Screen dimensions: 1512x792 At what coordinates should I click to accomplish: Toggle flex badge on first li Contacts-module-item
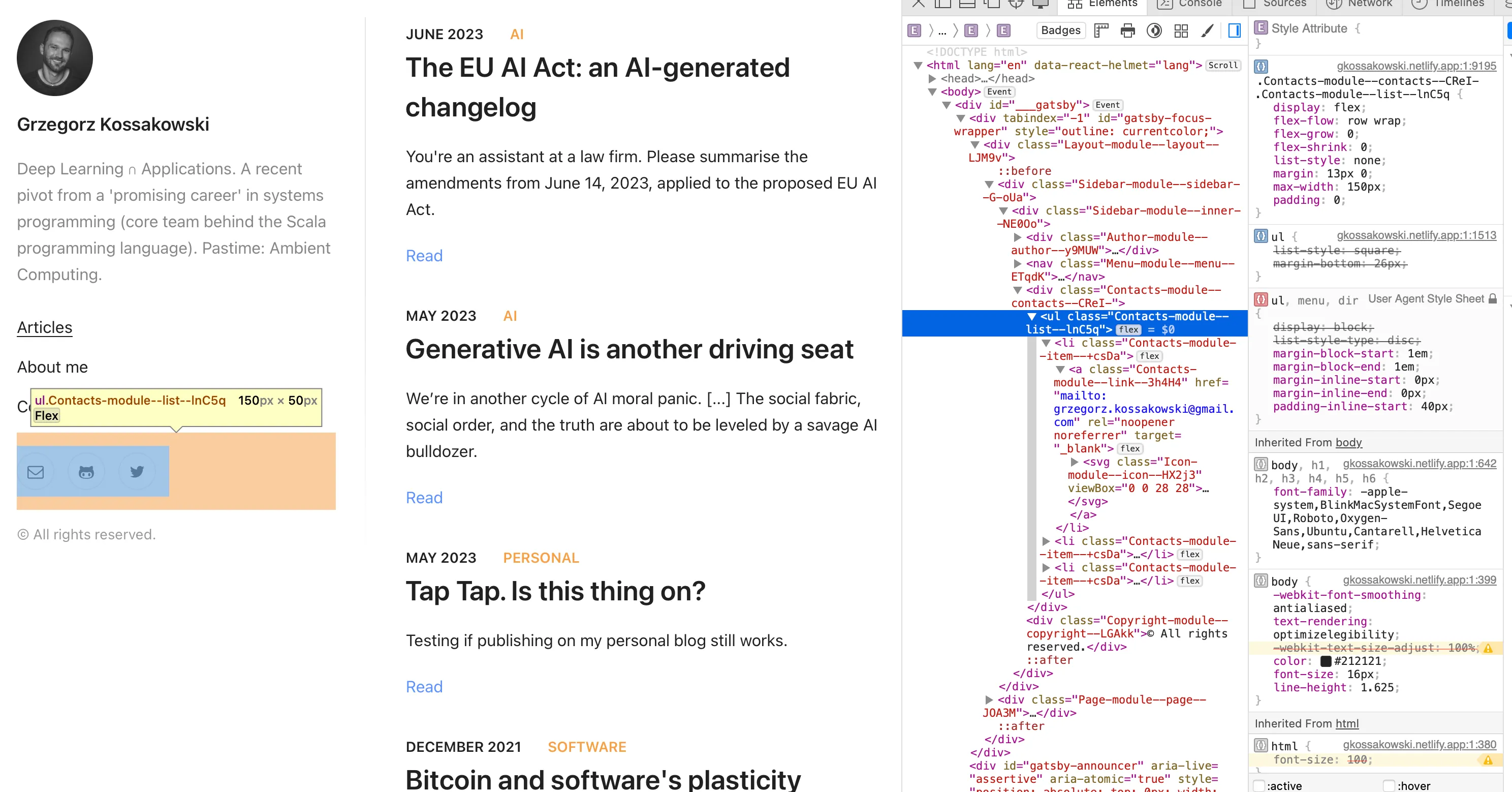[x=1149, y=356]
